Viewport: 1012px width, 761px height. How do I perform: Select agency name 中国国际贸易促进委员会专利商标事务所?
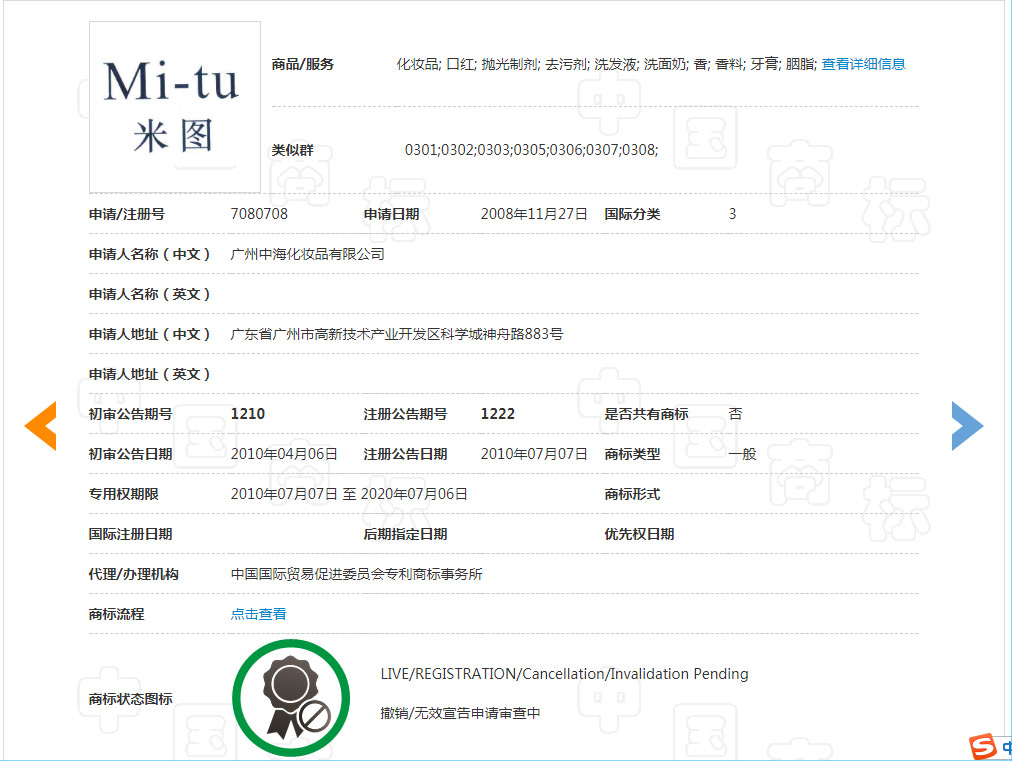(x=356, y=574)
